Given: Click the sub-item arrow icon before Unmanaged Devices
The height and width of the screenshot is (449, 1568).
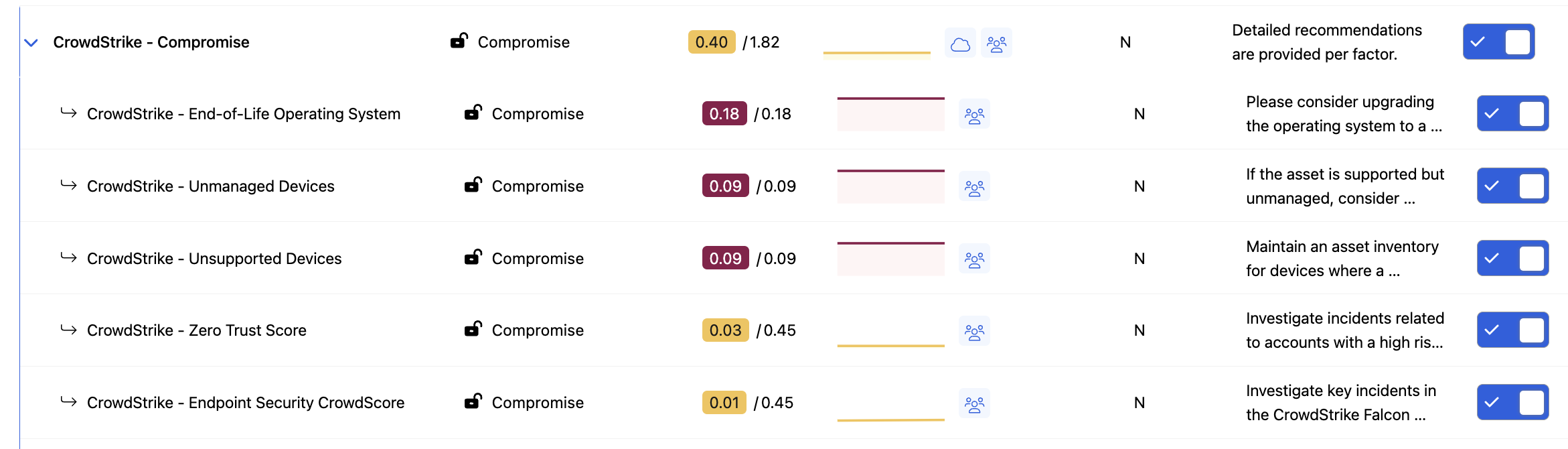Looking at the screenshot, I should (68, 185).
